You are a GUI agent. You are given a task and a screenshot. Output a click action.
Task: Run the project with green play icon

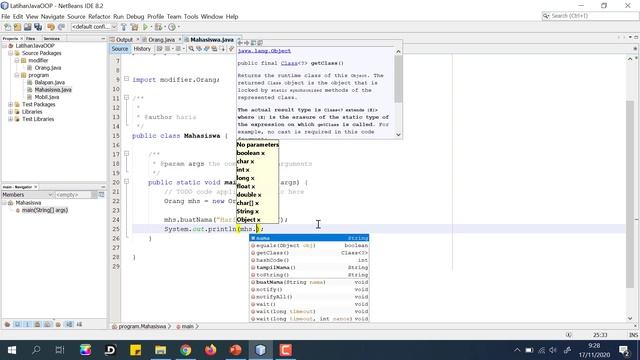coord(145,27)
